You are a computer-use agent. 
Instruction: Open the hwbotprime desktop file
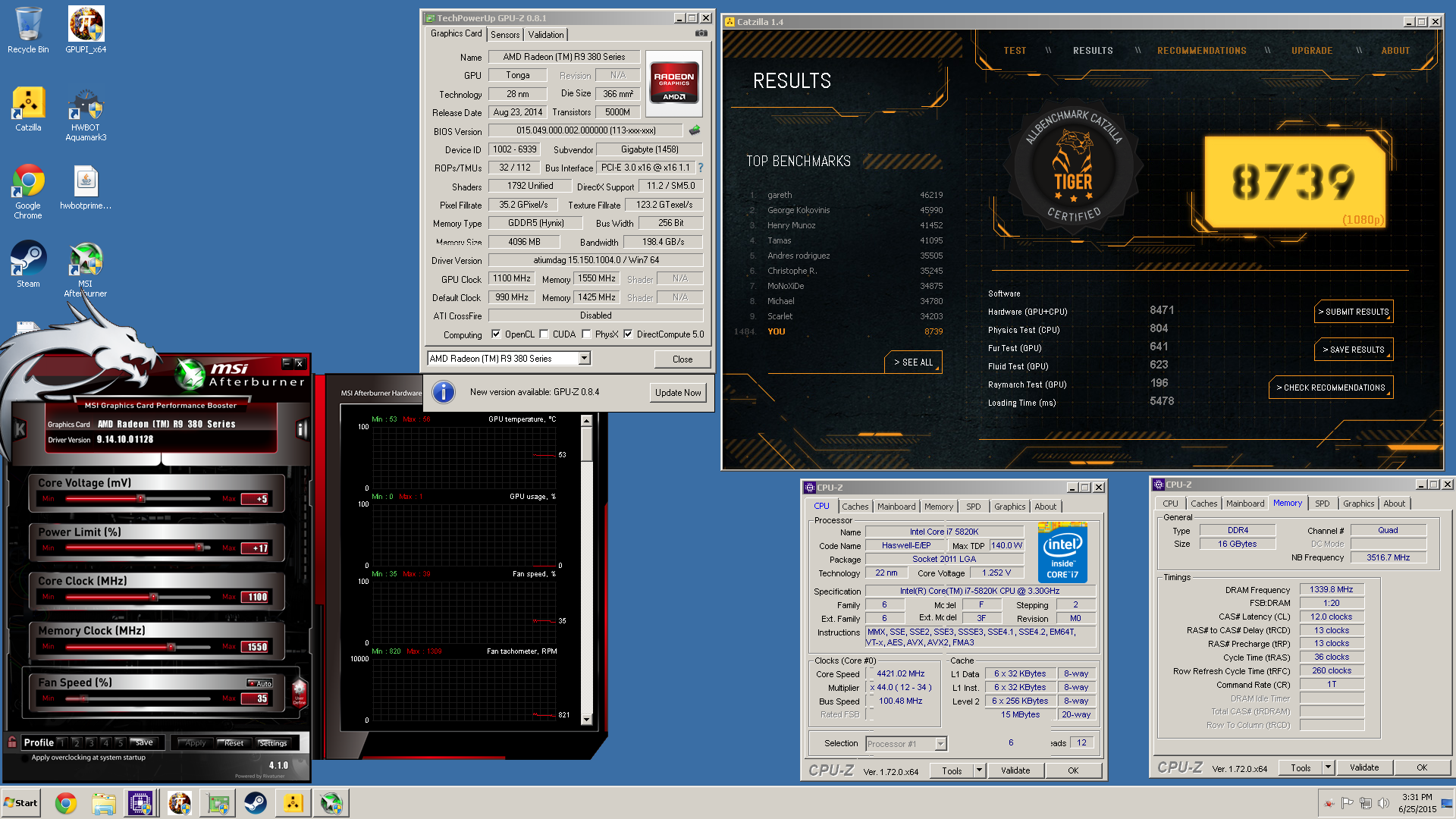86,188
